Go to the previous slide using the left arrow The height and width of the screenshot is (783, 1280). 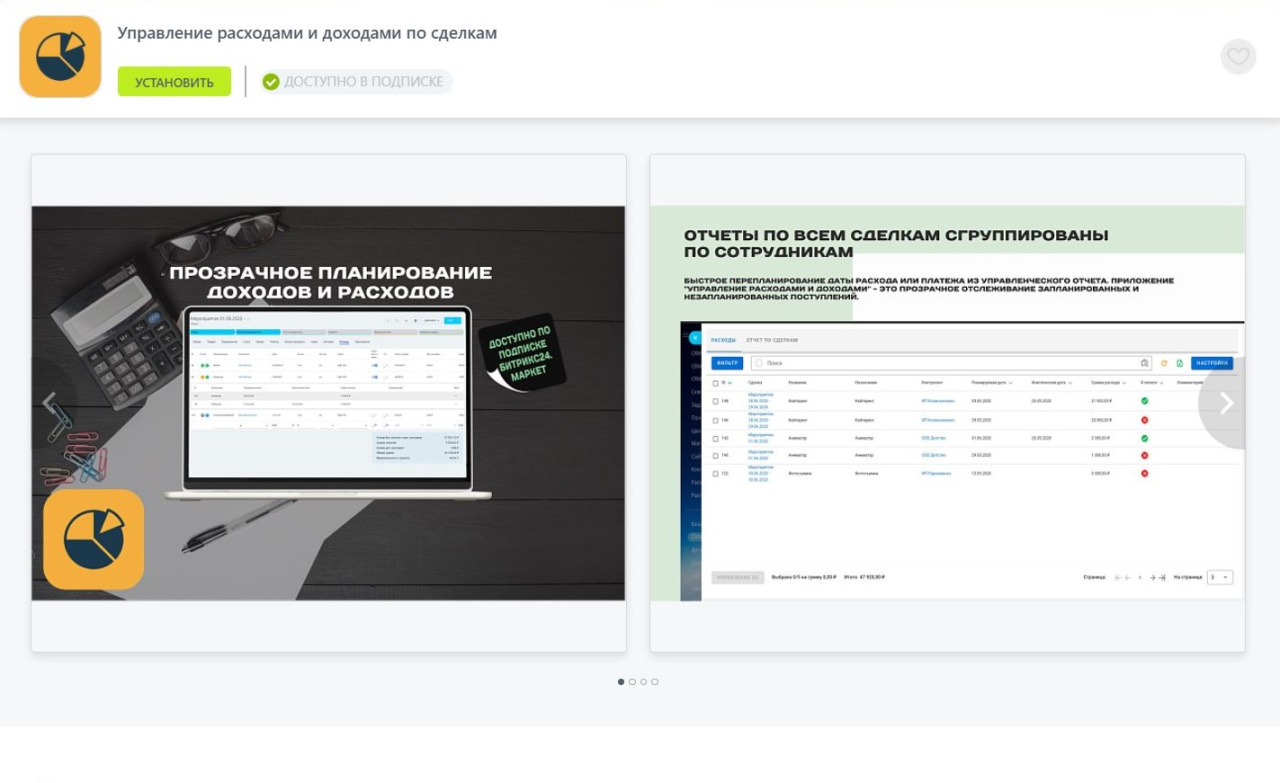(x=49, y=403)
